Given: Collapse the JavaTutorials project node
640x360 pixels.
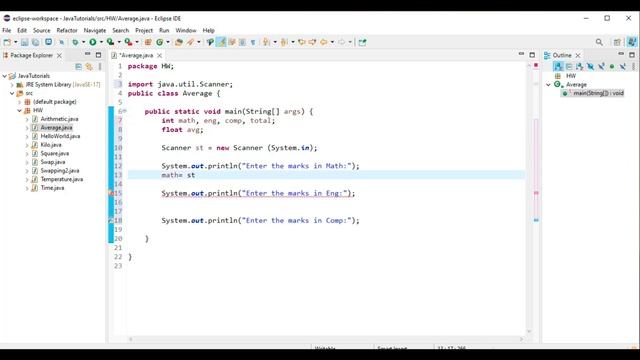Looking at the screenshot, I should click(x=4, y=76).
